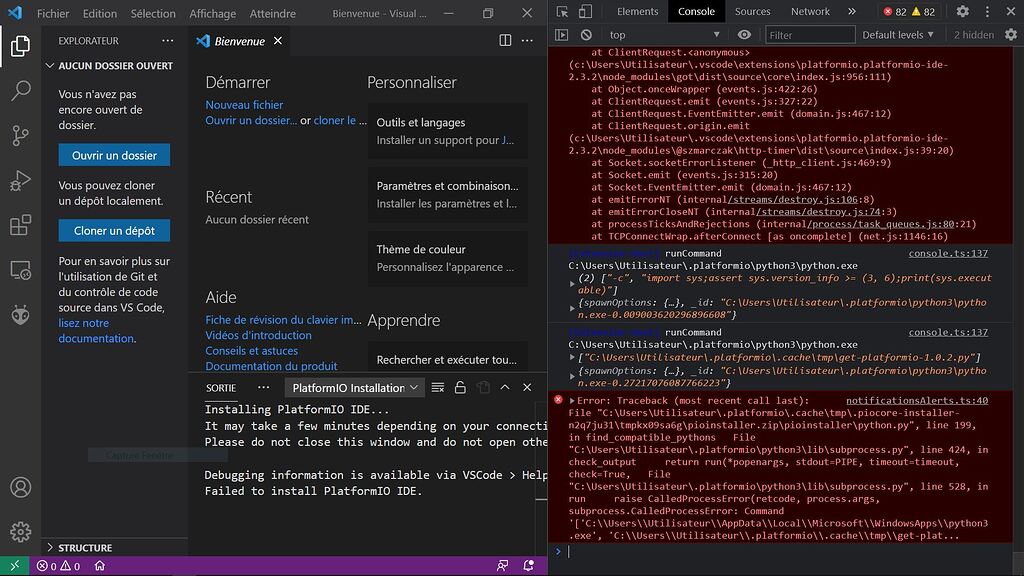Viewport: 1024px width, 576px height.
Task: Switch to the Network tab
Action: (x=810, y=11)
